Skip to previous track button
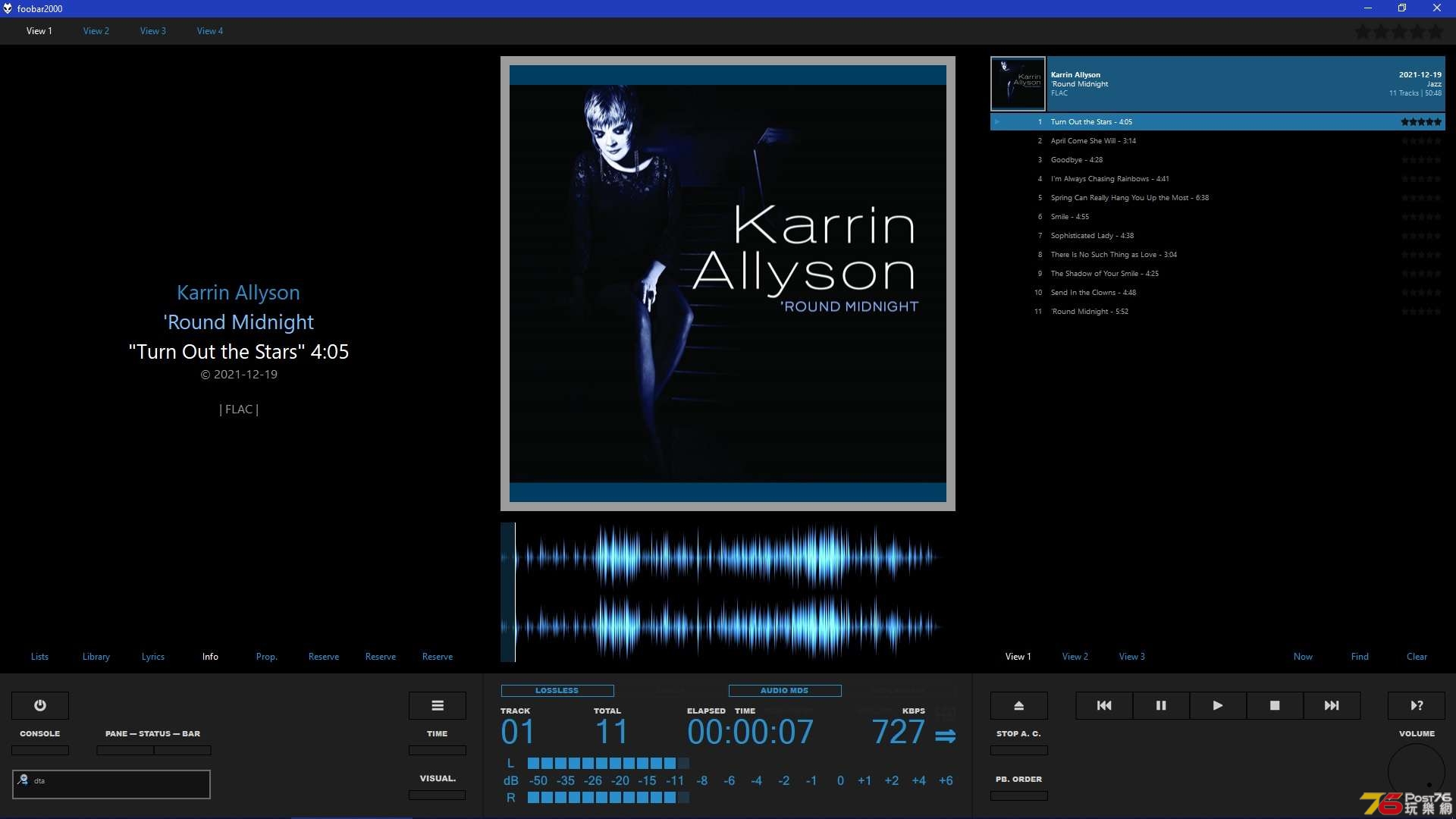The image size is (1456, 819). coord(1104,705)
